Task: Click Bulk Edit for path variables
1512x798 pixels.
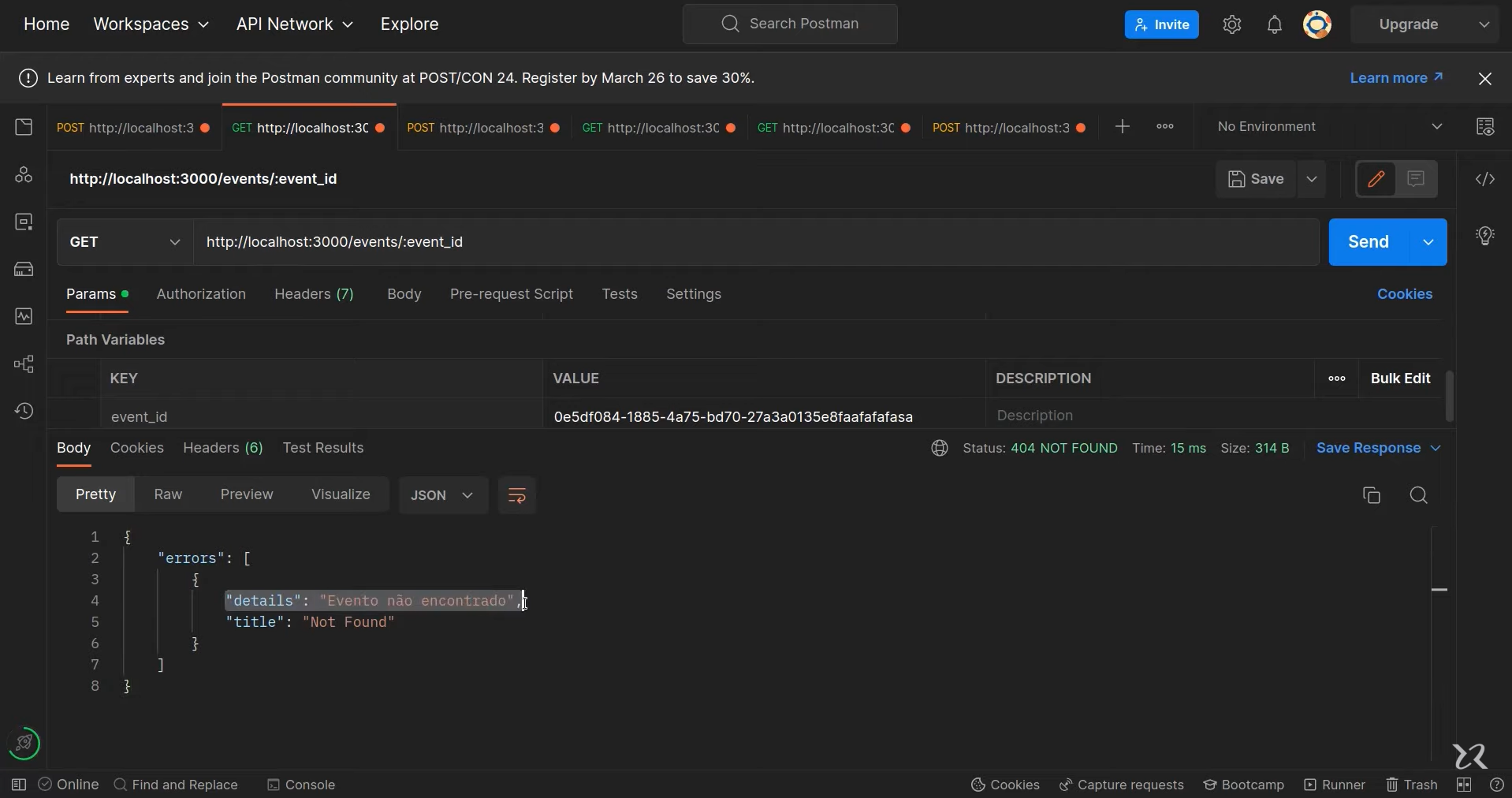Action: 1400,378
